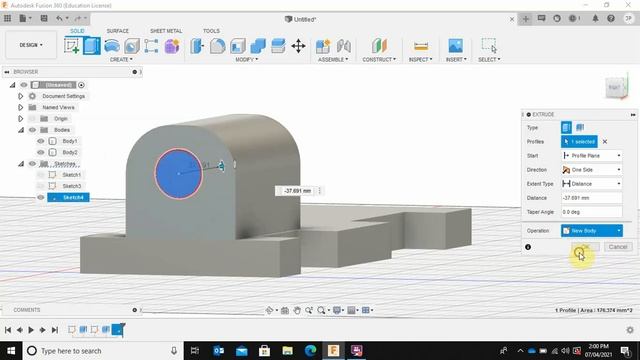Toggle visibility of Body1
The image size is (640, 360).
click(x=40, y=141)
